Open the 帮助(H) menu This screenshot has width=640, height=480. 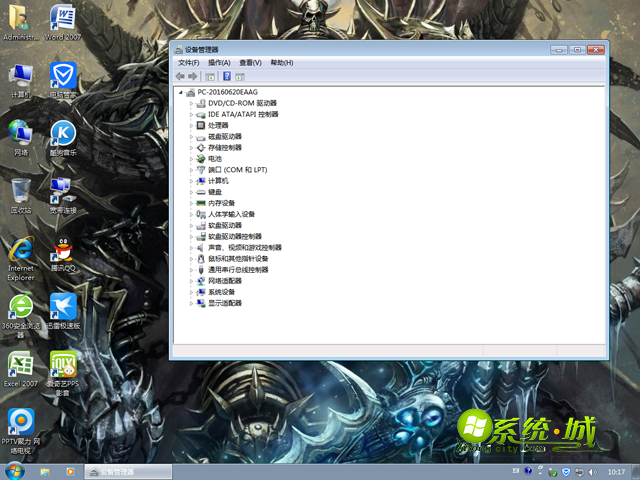tap(282, 63)
